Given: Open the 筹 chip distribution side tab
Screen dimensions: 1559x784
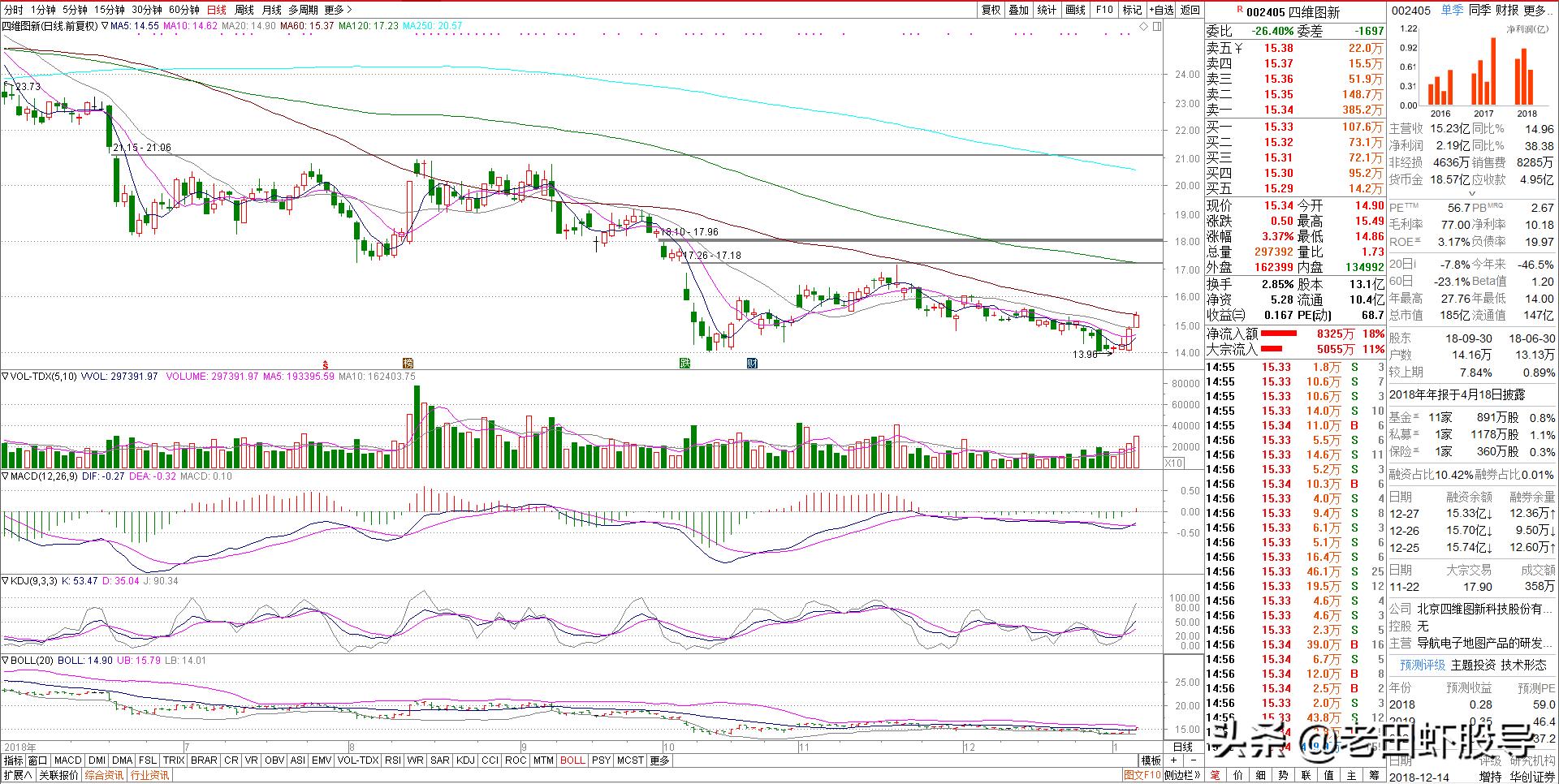Looking at the screenshot, I should pos(1375,776).
